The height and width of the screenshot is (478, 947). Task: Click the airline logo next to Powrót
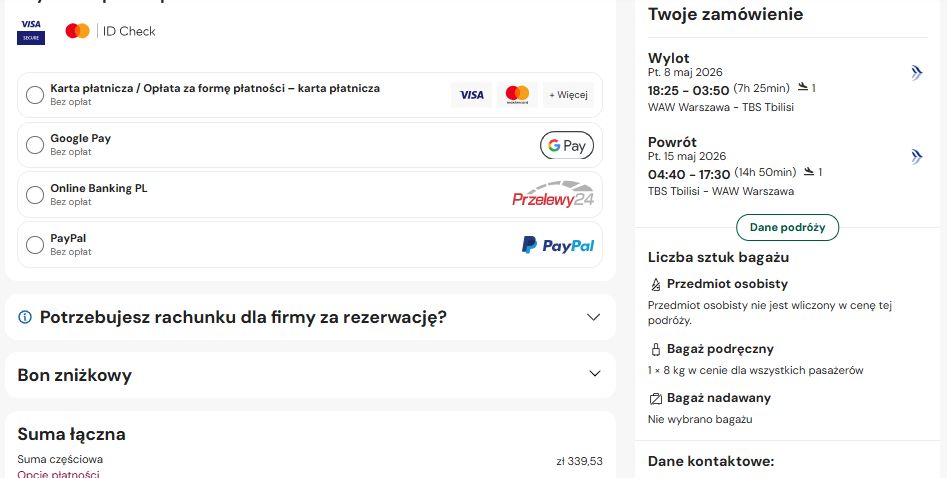tap(917, 157)
